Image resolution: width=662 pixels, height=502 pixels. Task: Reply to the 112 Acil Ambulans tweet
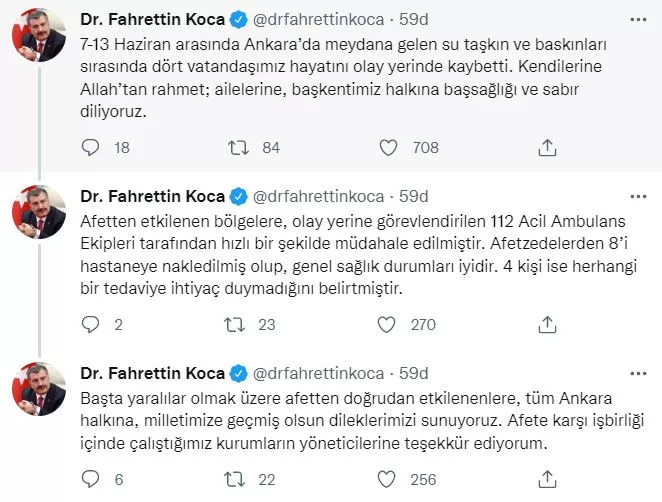pos(91,324)
